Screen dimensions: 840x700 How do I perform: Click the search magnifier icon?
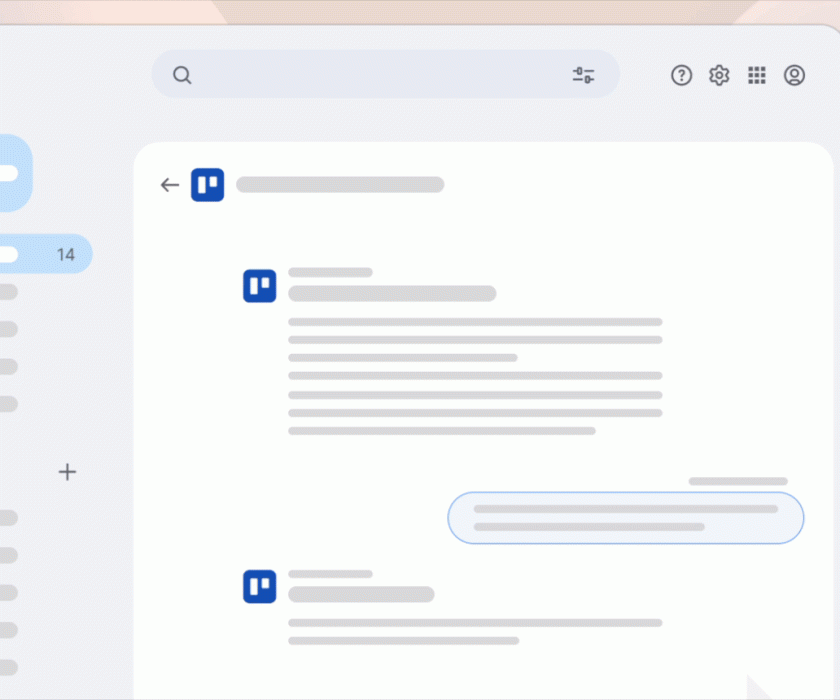pos(182,75)
